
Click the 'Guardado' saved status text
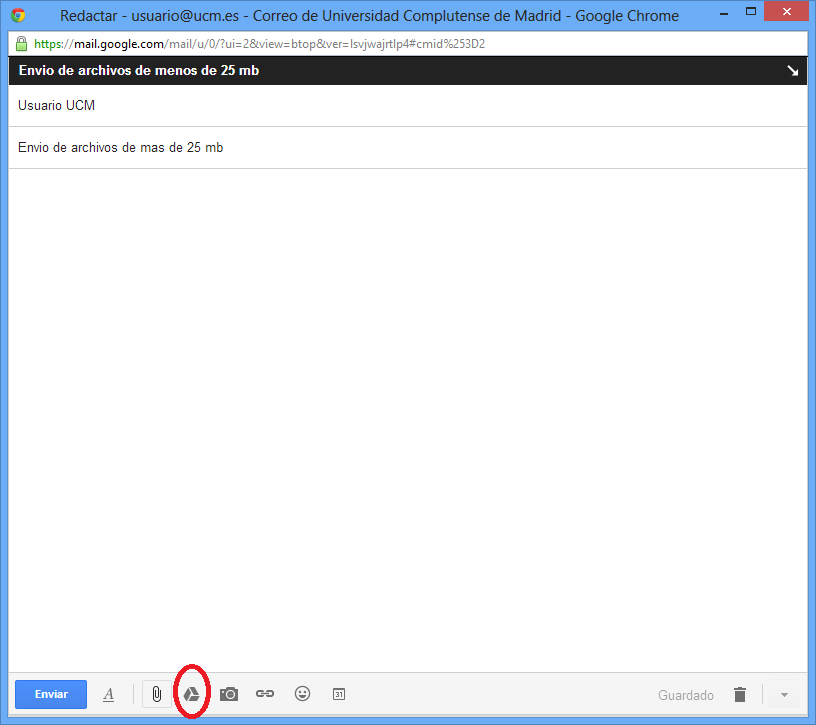tap(685, 695)
